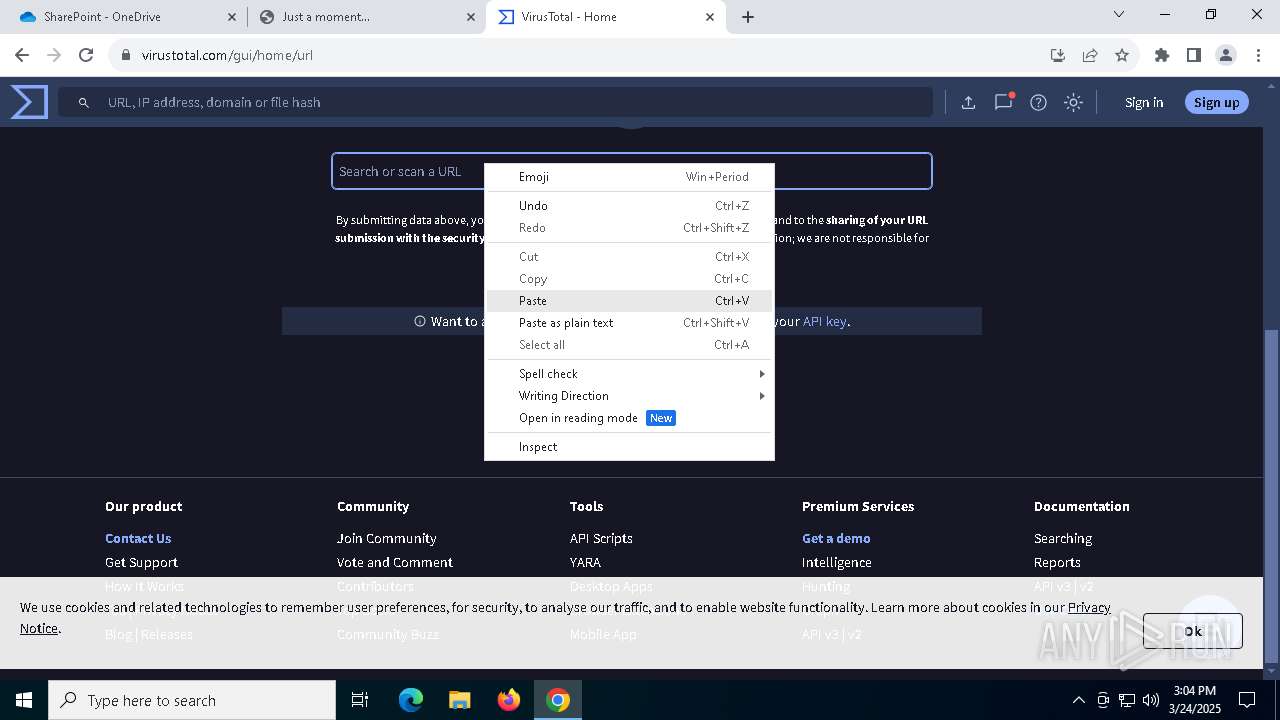The image size is (1280, 720).
Task: Open the YARA tools link
Action: 585,562
